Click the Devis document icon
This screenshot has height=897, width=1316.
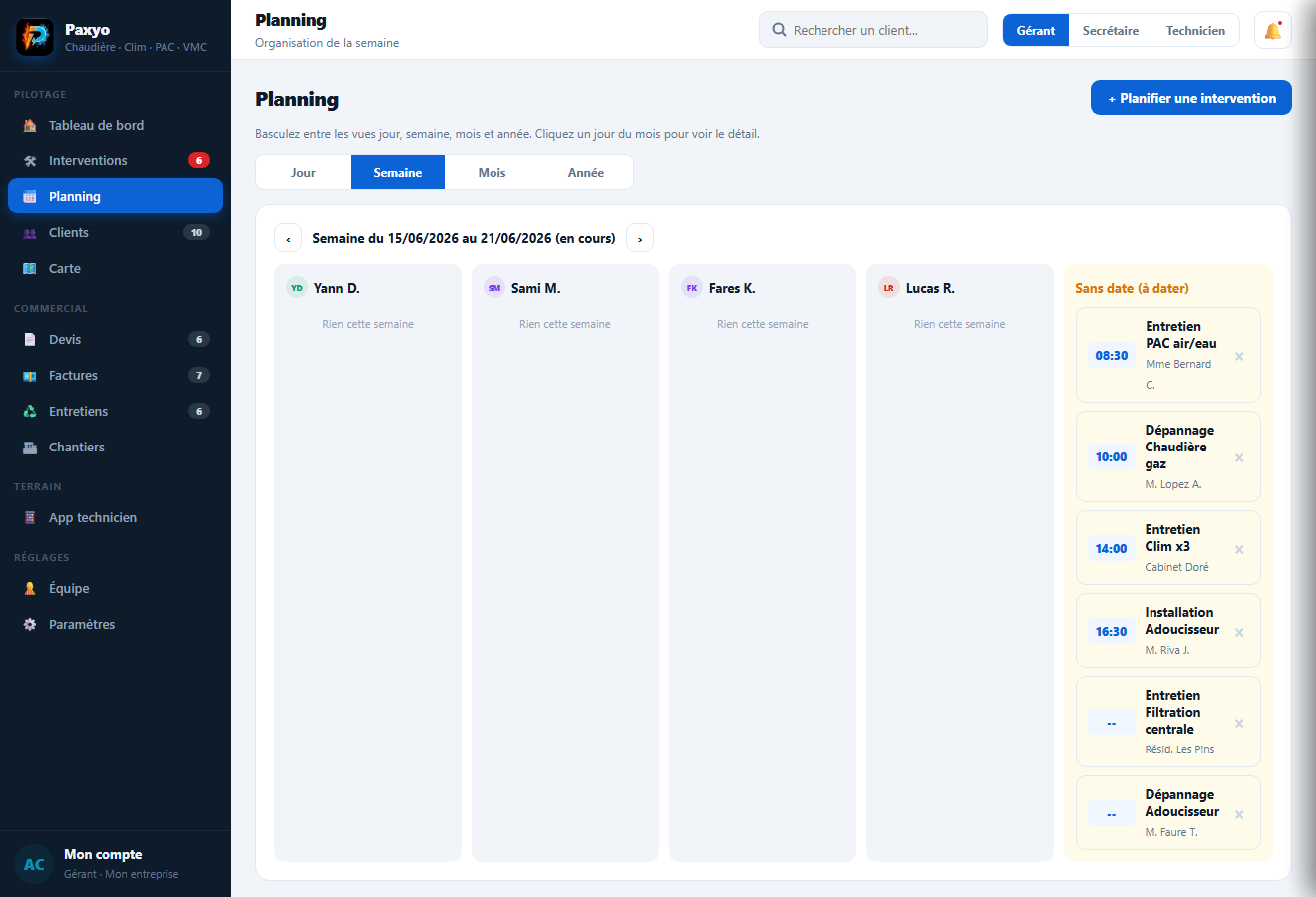tap(30, 339)
